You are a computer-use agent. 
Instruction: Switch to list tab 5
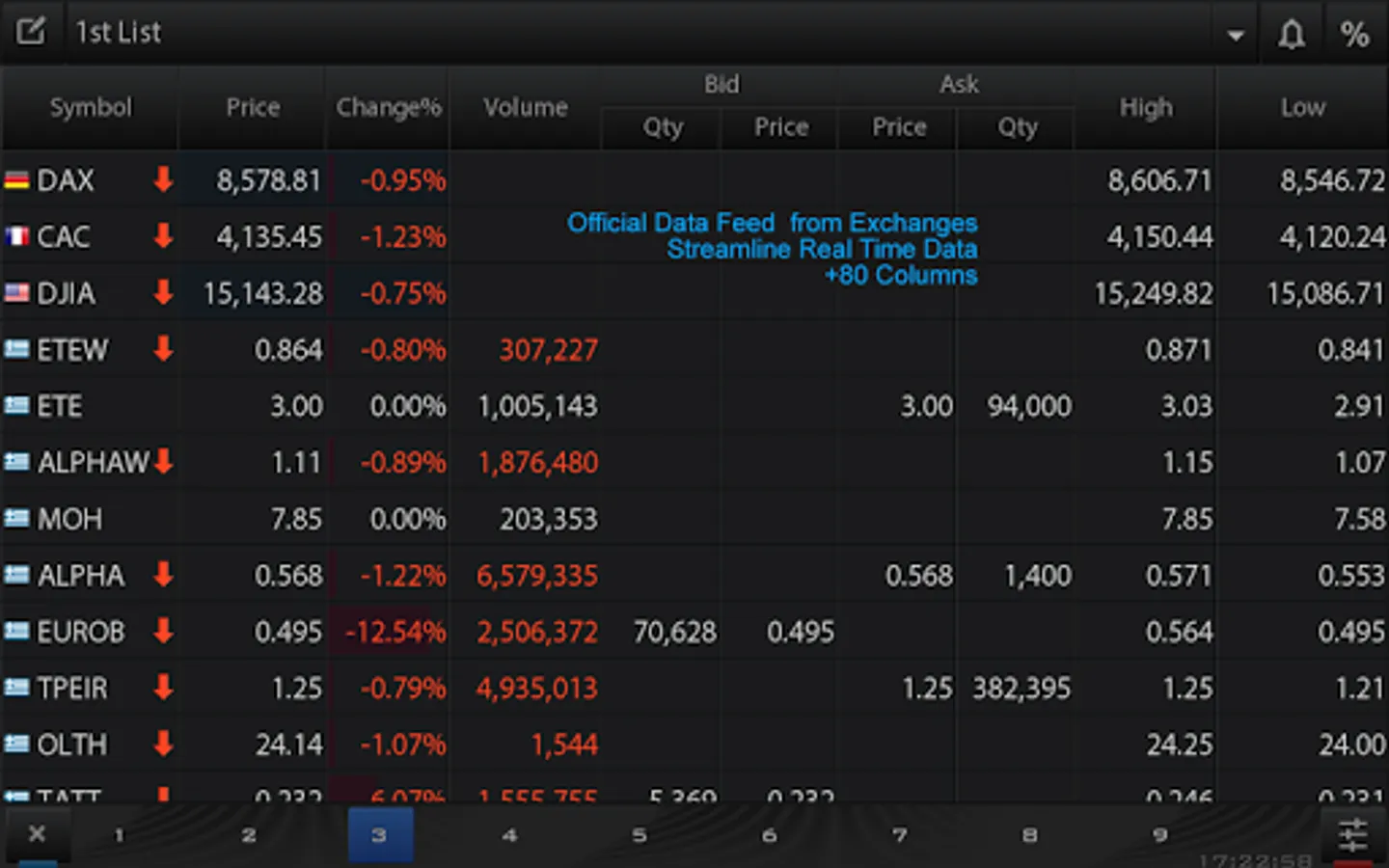(640, 835)
